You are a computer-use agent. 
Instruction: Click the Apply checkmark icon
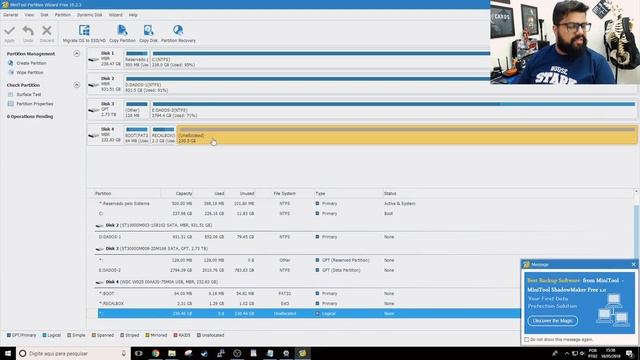coord(9,31)
